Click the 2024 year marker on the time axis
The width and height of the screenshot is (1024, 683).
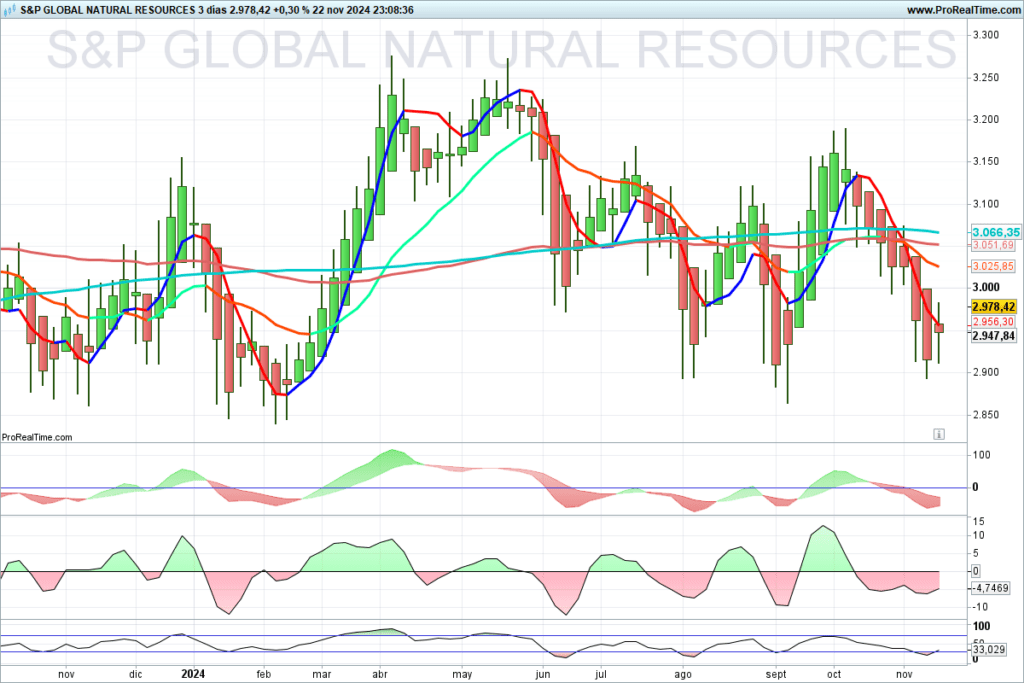click(193, 674)
